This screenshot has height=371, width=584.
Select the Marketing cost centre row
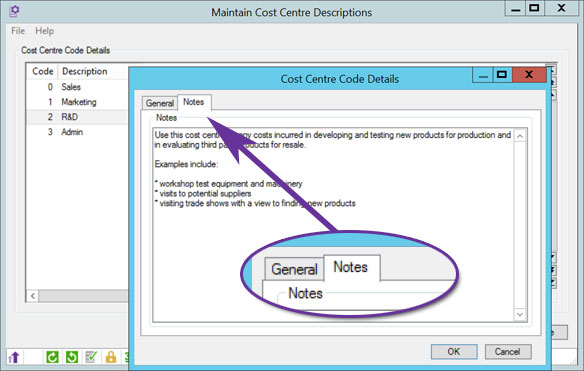click(77, 102)
